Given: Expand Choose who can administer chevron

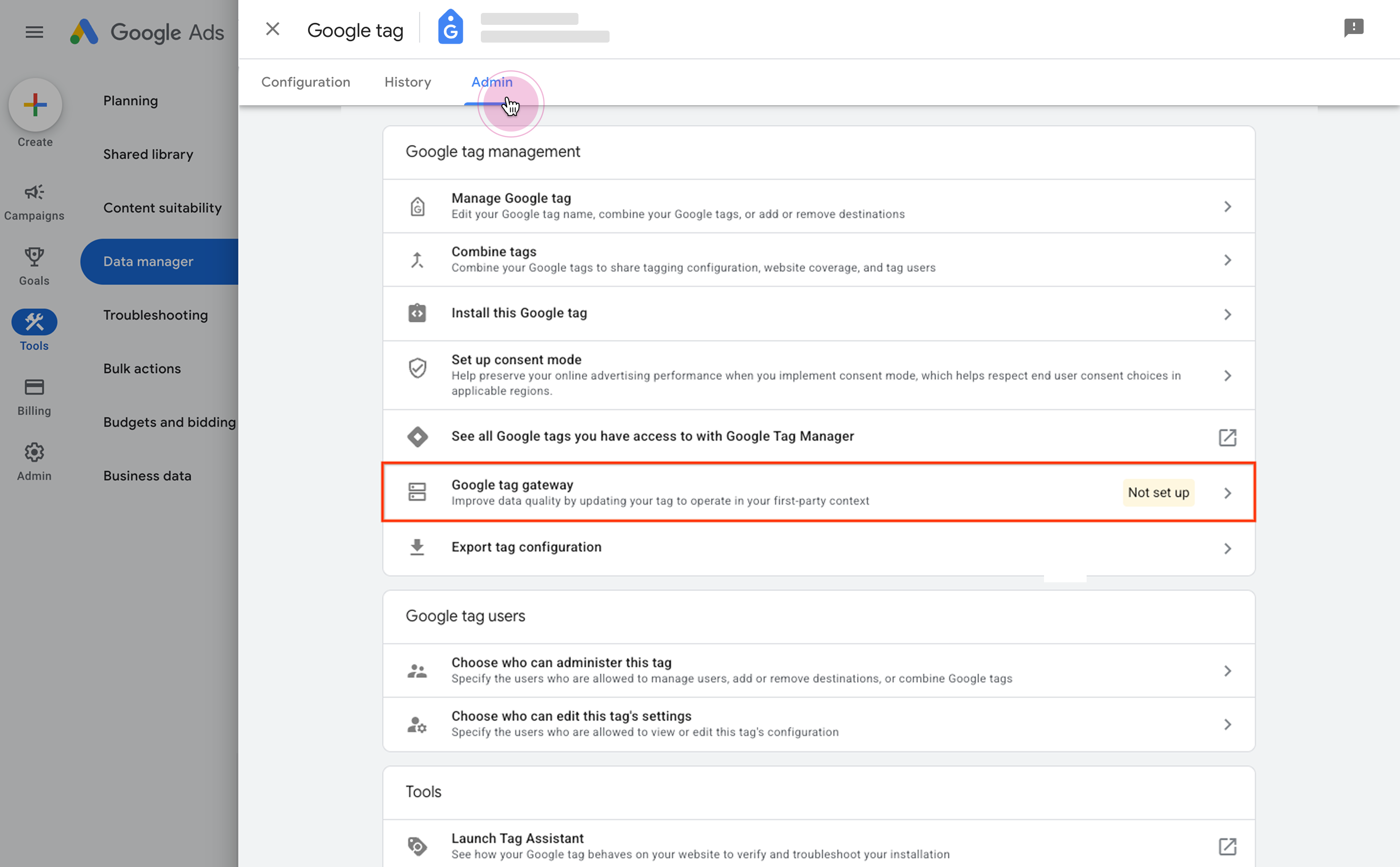Looking at the screenshot, I should (x=1227, y=671).
